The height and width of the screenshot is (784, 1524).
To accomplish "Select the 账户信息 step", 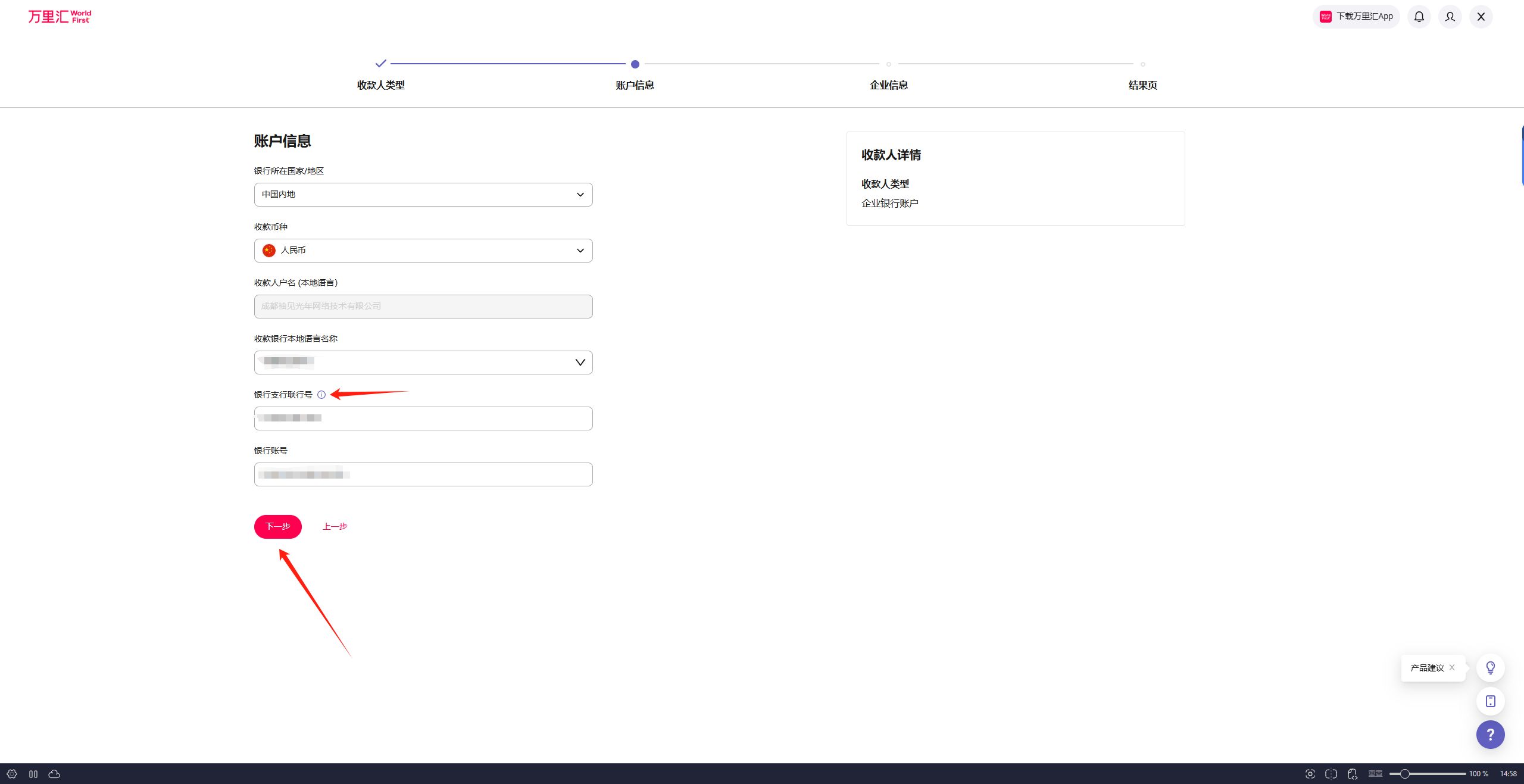I will pyautogui.click(x=635, y=85).
